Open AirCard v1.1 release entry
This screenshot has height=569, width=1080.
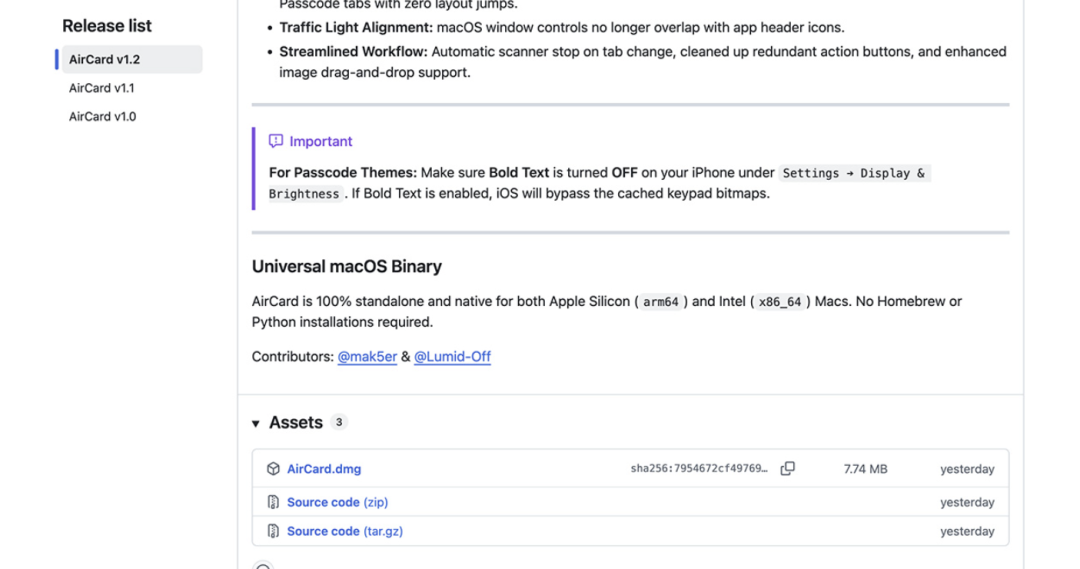tap(101, 88)
